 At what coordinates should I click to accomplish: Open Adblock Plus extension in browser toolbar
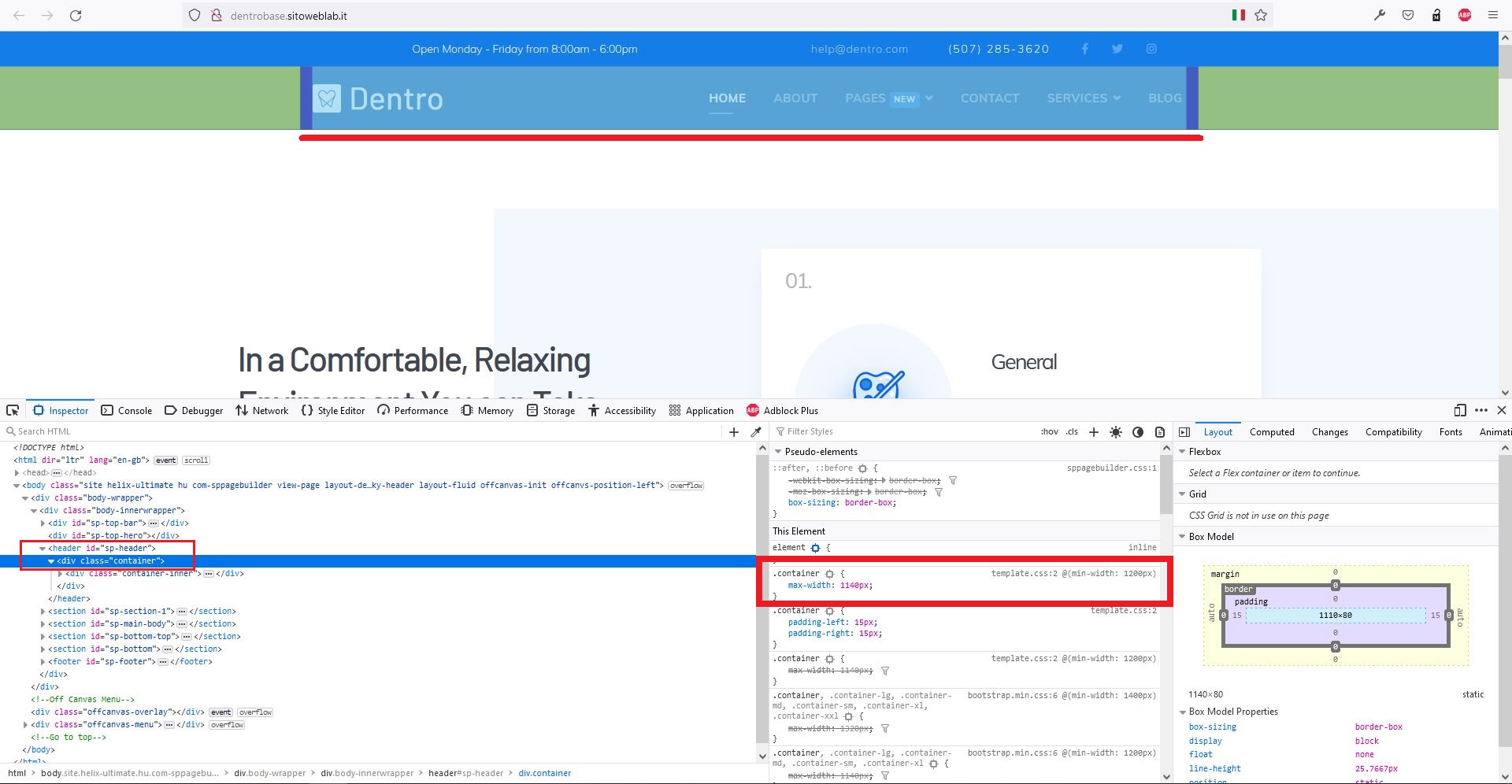1464,16
